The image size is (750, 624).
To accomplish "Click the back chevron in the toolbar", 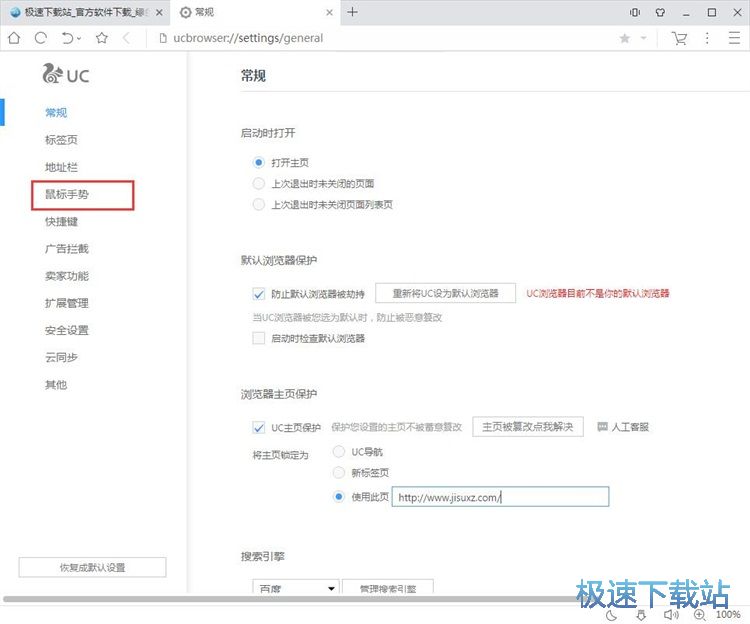I will [126, 38].
